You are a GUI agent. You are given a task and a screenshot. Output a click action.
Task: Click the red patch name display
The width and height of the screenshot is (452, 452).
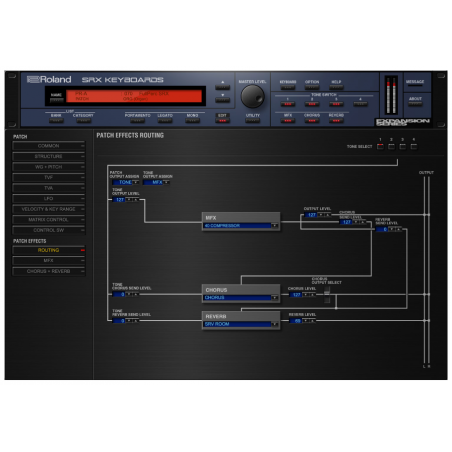134,96
